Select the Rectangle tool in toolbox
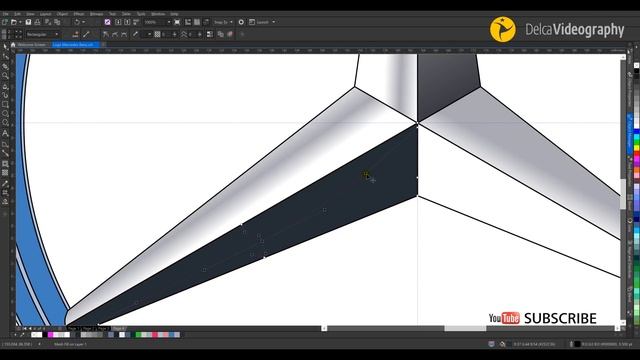The width and height of the screenshot is (640, 360). 5,104
